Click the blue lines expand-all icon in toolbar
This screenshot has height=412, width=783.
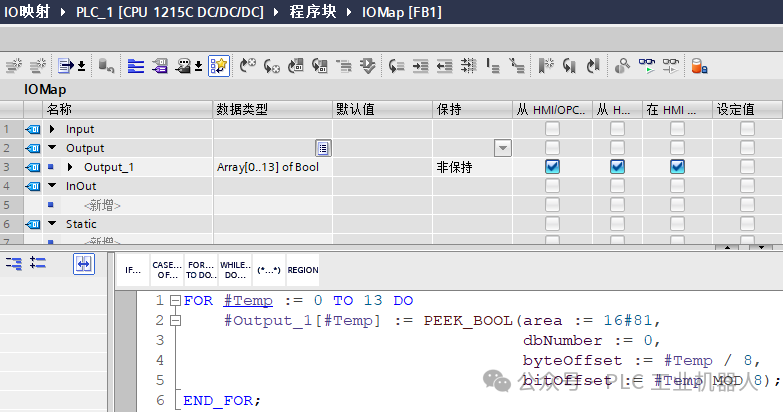136,65
